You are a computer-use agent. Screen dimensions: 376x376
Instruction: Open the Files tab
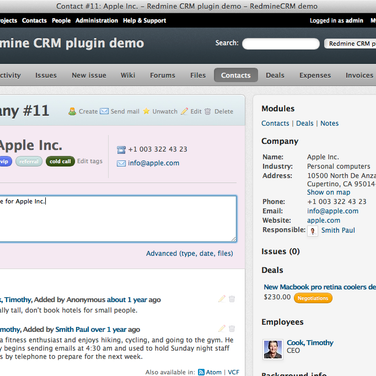pos(198,75)
